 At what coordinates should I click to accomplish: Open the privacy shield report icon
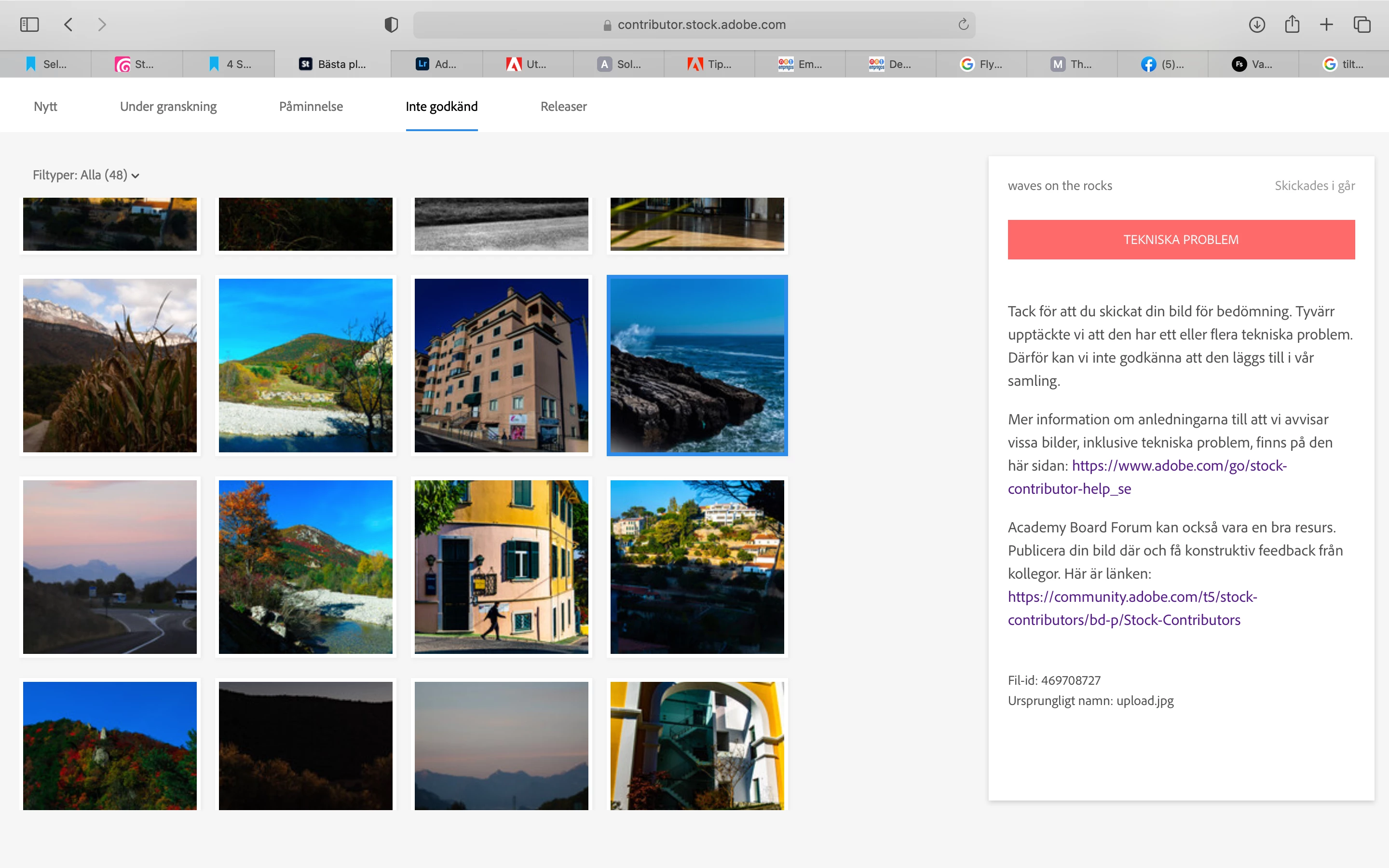(x=391, y=25)
